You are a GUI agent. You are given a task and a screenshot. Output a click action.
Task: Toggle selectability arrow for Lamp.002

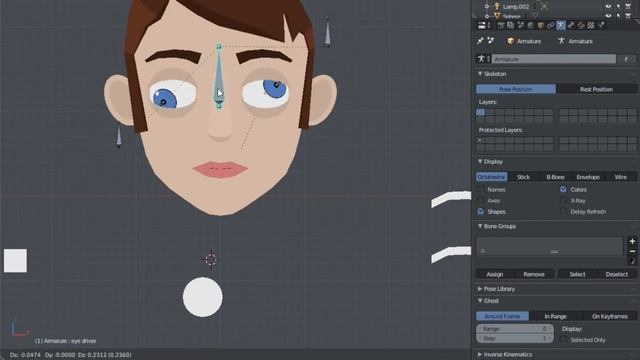618,7
